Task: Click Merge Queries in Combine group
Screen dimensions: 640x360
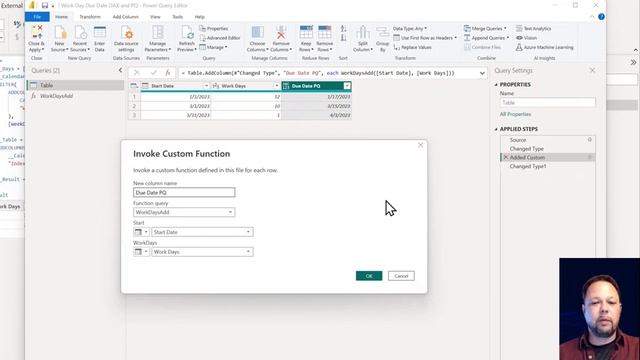Action: (485, 29)
